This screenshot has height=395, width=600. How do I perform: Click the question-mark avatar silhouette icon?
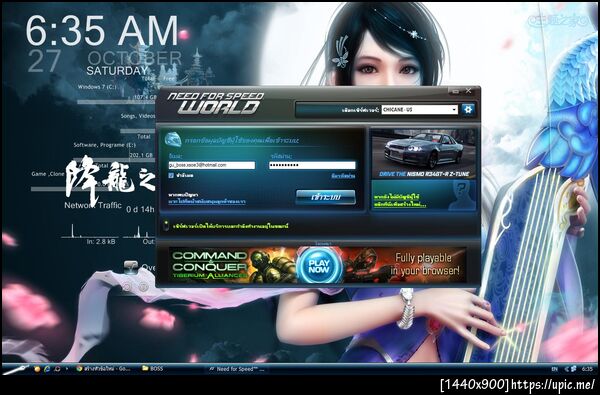coord(462,195)
